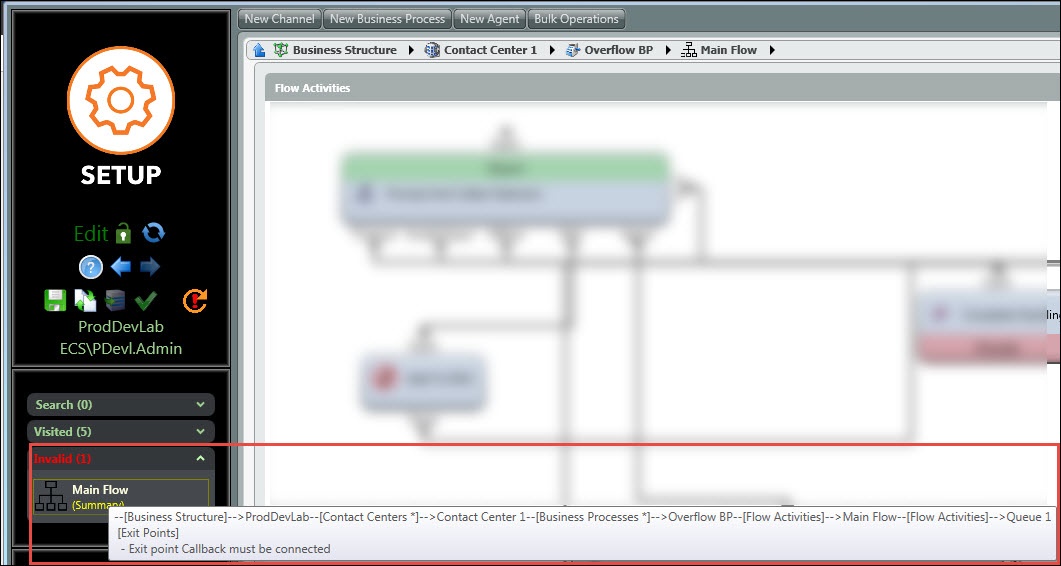Expand the Visited (5) panel

pyautogui.click(x=120, y=432)
